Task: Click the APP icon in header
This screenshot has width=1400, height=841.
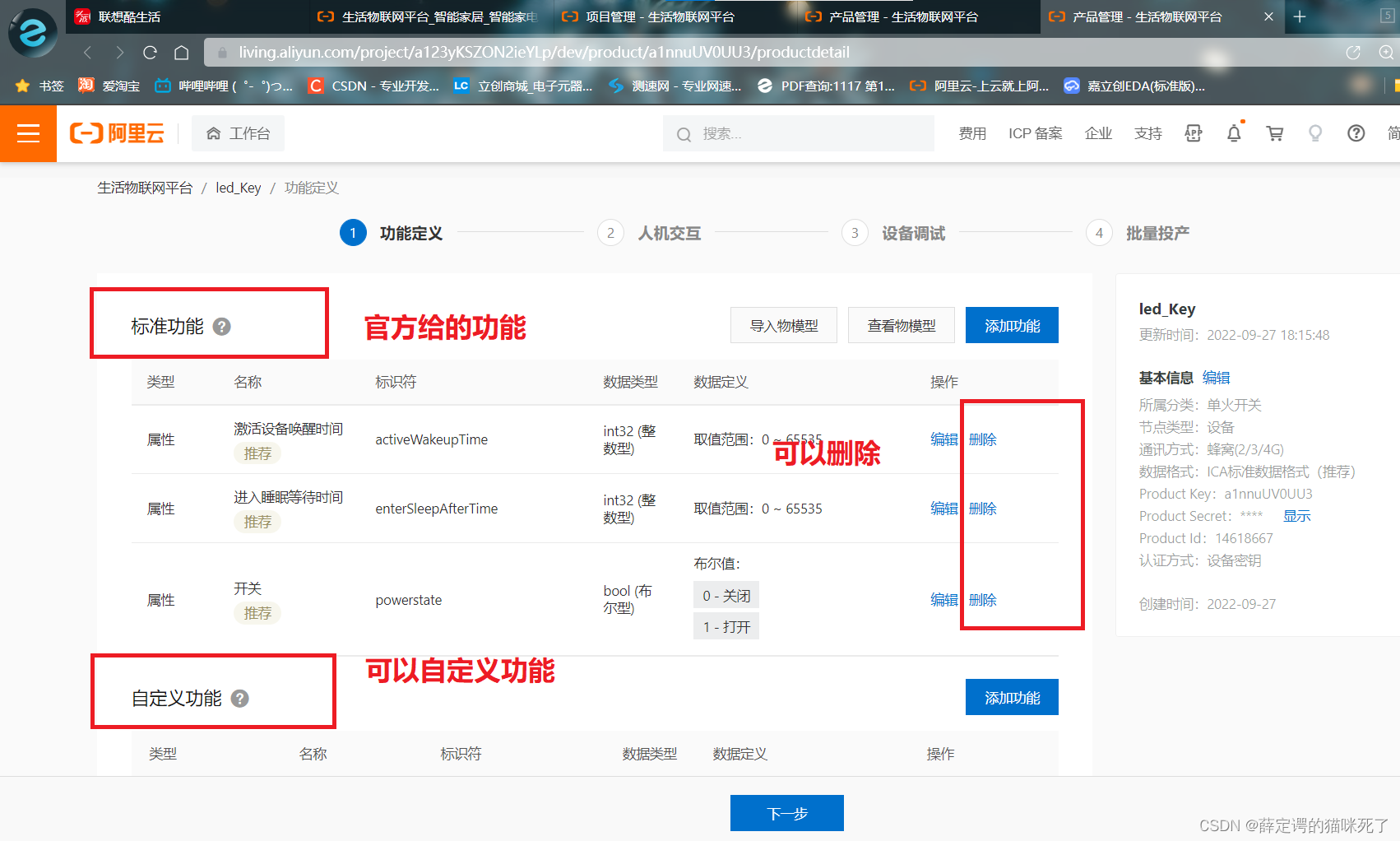Action: click(1194, 133)
